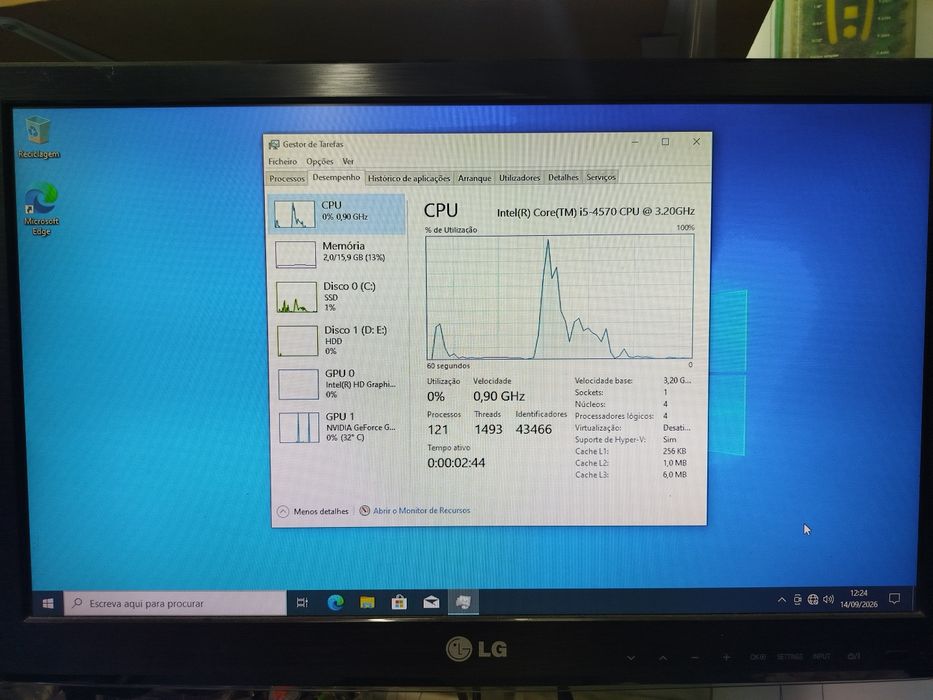Image resolution: width=933 pixels, height=700 pixels.
Task: Select Disco 0 (C:) SSD entry
Action: click(x=337, y=296)
